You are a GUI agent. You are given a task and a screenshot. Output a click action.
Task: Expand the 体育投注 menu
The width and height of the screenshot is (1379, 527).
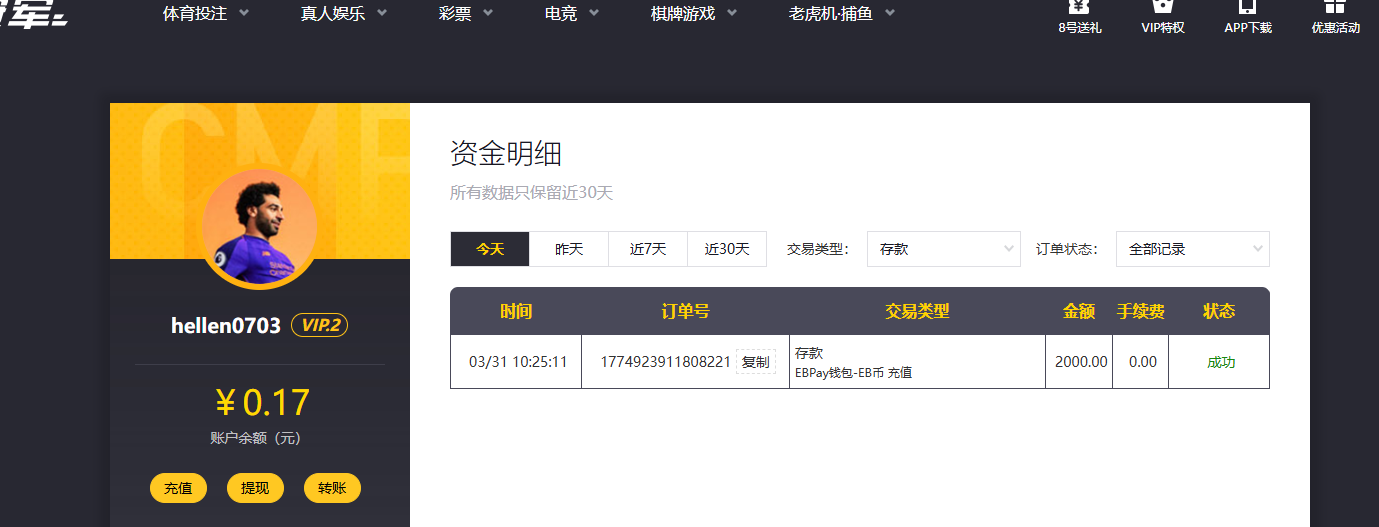[x=206, y=14]
